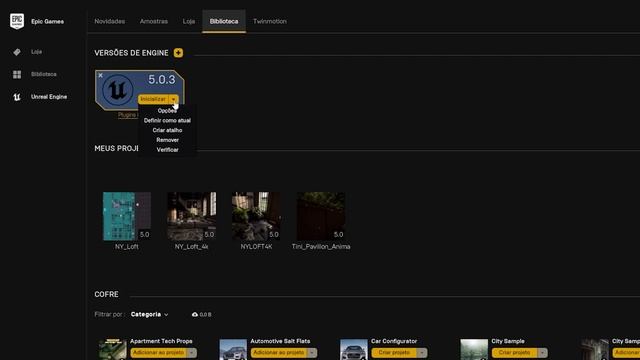Expand arrow beside Automotive Salt Flats button
Viewport: 640px width, 360px height.
(312, 353)
